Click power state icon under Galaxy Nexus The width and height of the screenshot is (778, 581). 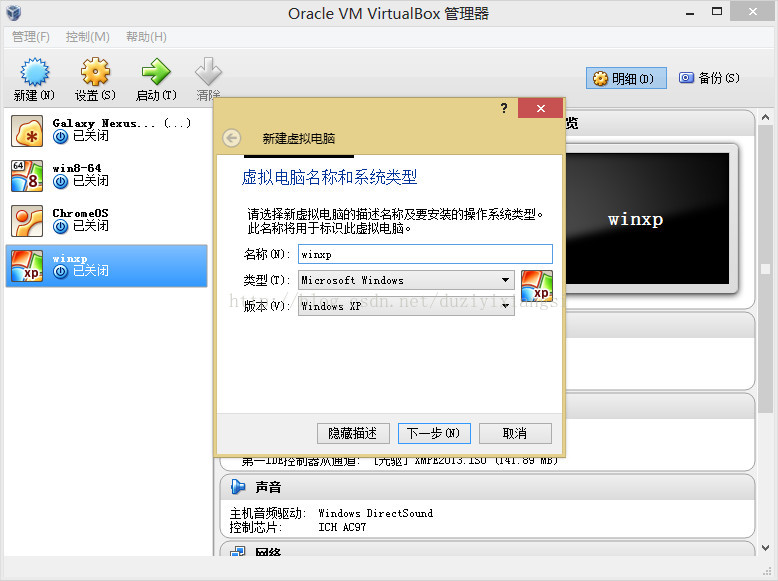[x=61, y=137]
